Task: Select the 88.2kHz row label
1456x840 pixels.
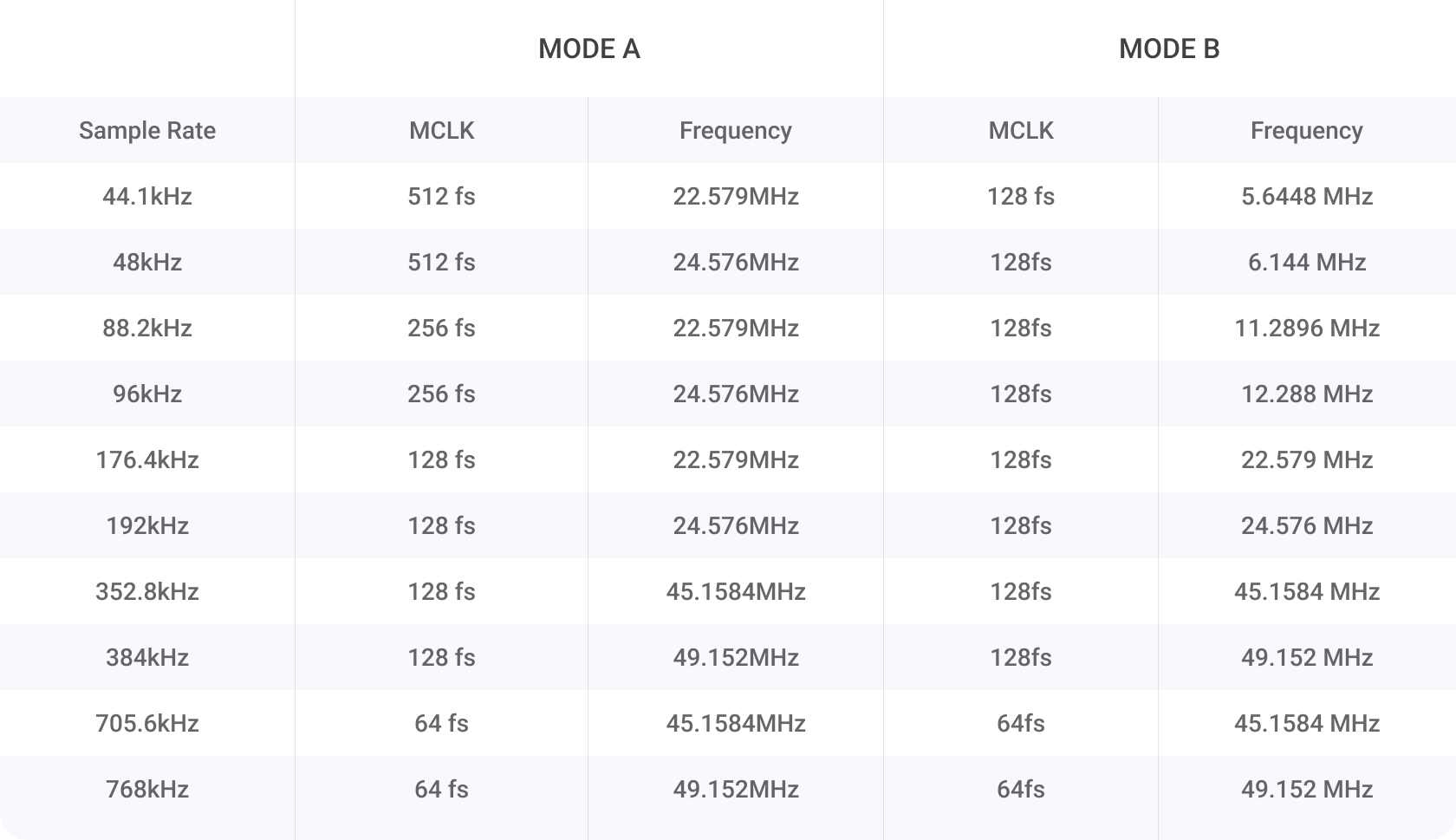Action: [x=147, y=328]
